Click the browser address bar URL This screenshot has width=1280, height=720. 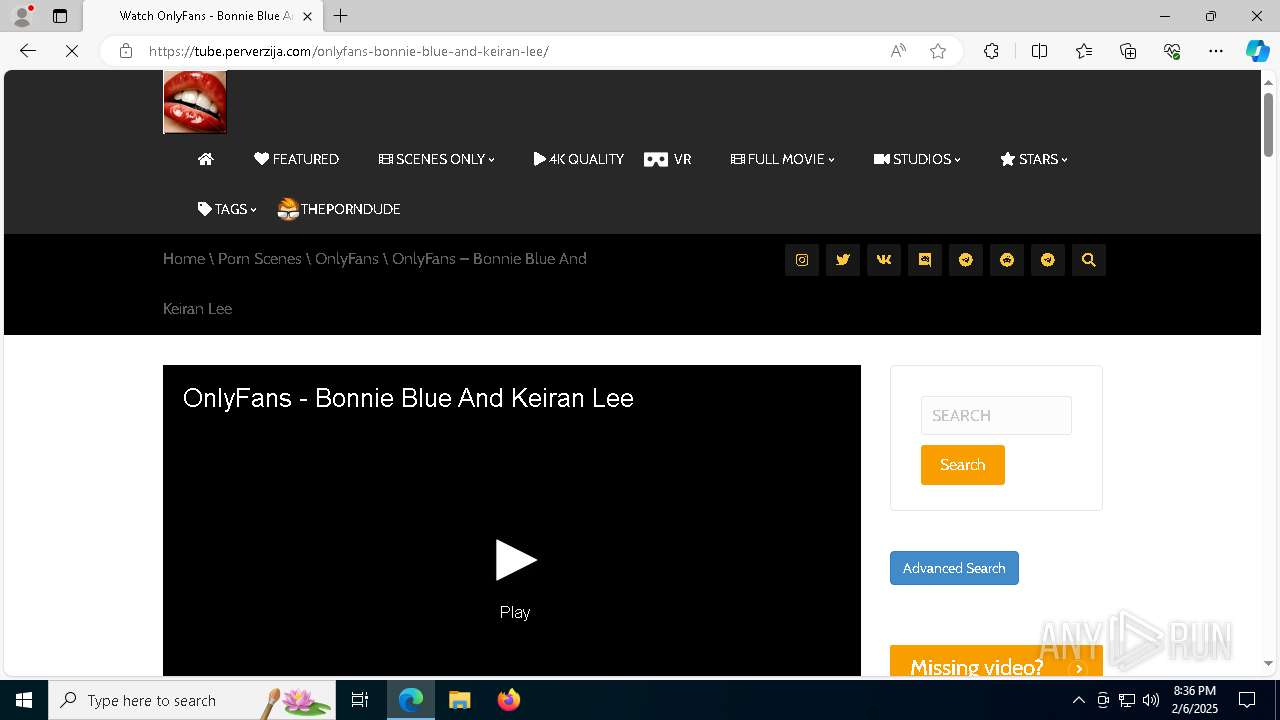point(348,51)
